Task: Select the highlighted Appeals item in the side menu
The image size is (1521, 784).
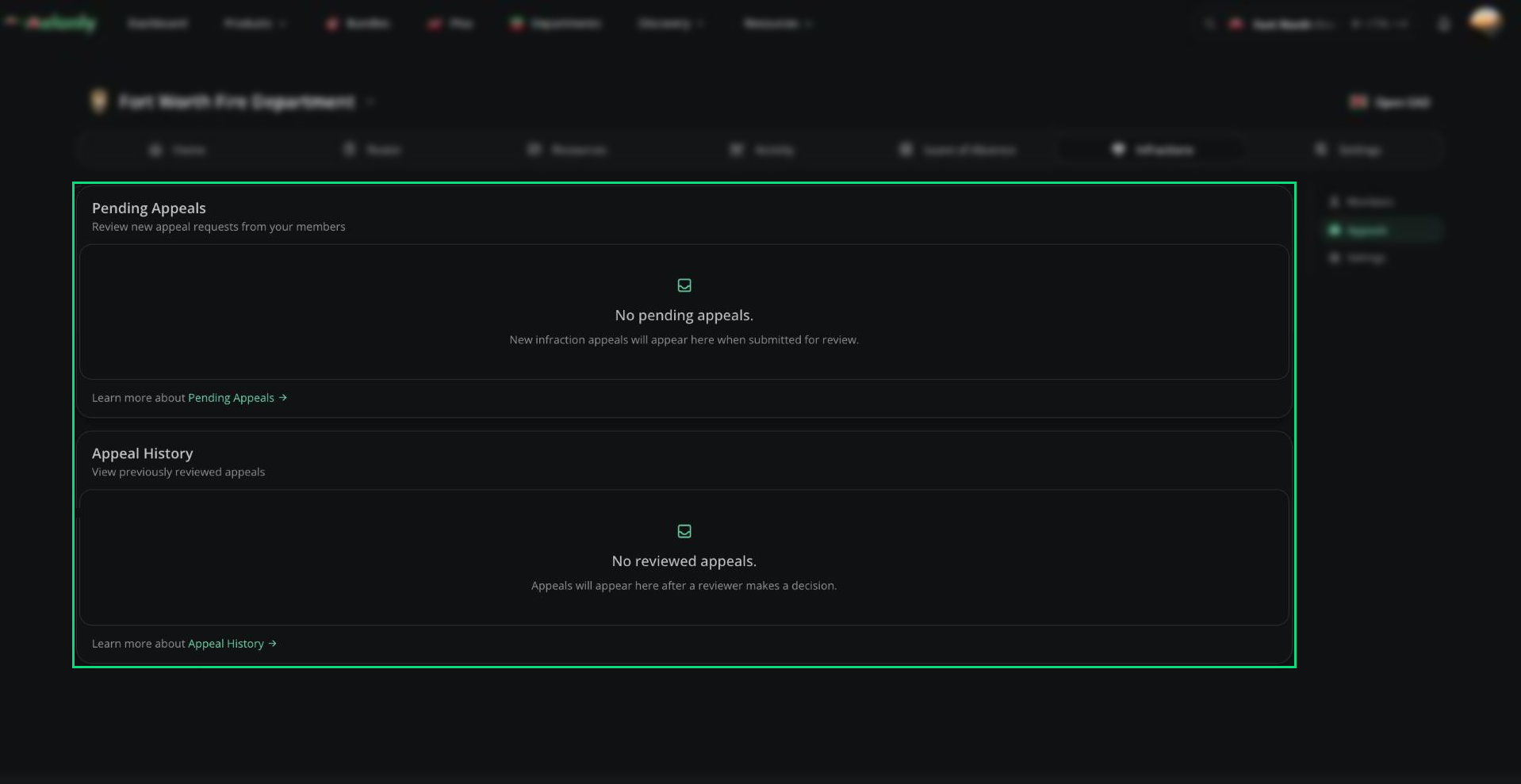Action: (x=1384, y=231)
